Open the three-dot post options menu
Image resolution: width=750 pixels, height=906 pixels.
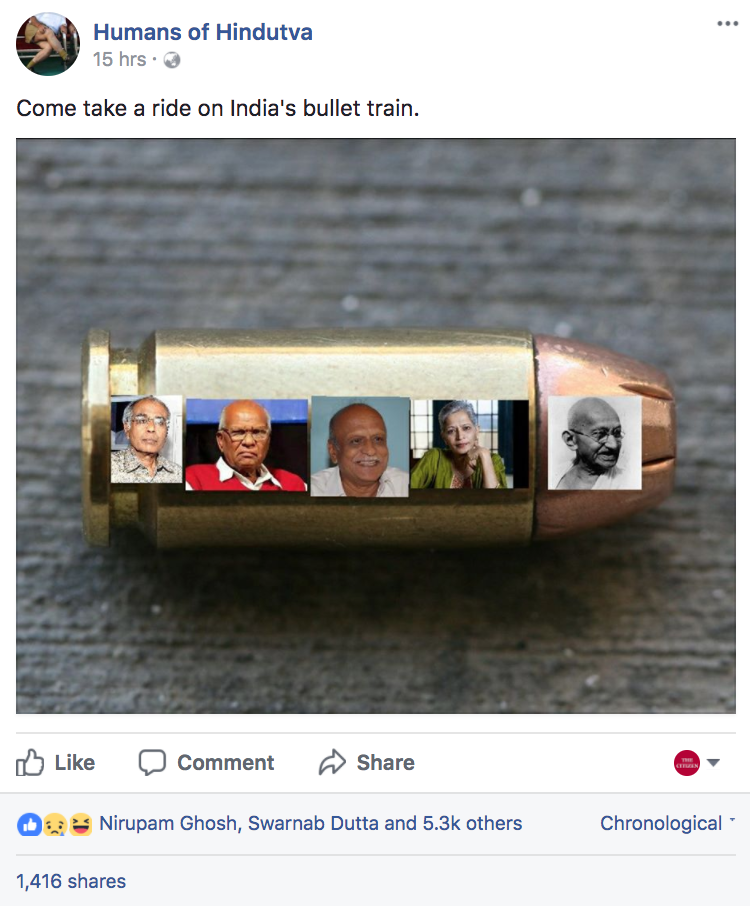click(727, 24)
